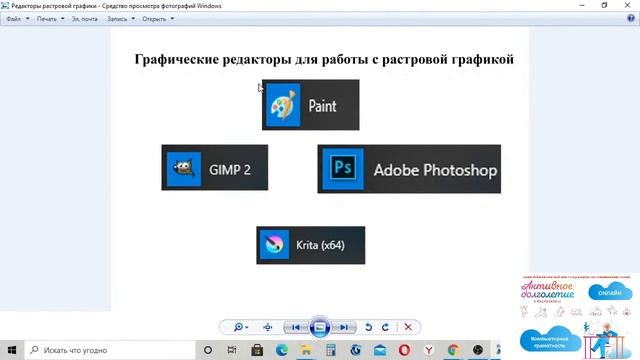Click the GIMP 2 tile

pyautogui.click(x=215, y=167)
